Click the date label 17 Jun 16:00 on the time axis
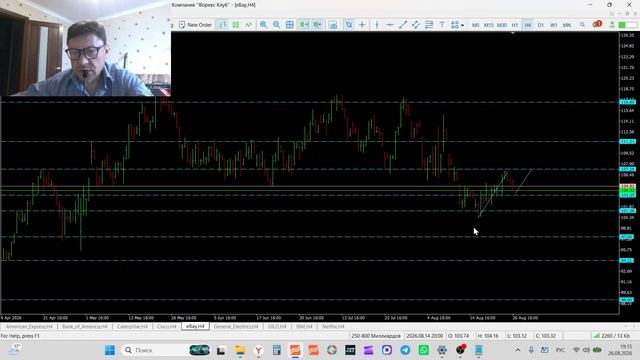 coord(269,318)
